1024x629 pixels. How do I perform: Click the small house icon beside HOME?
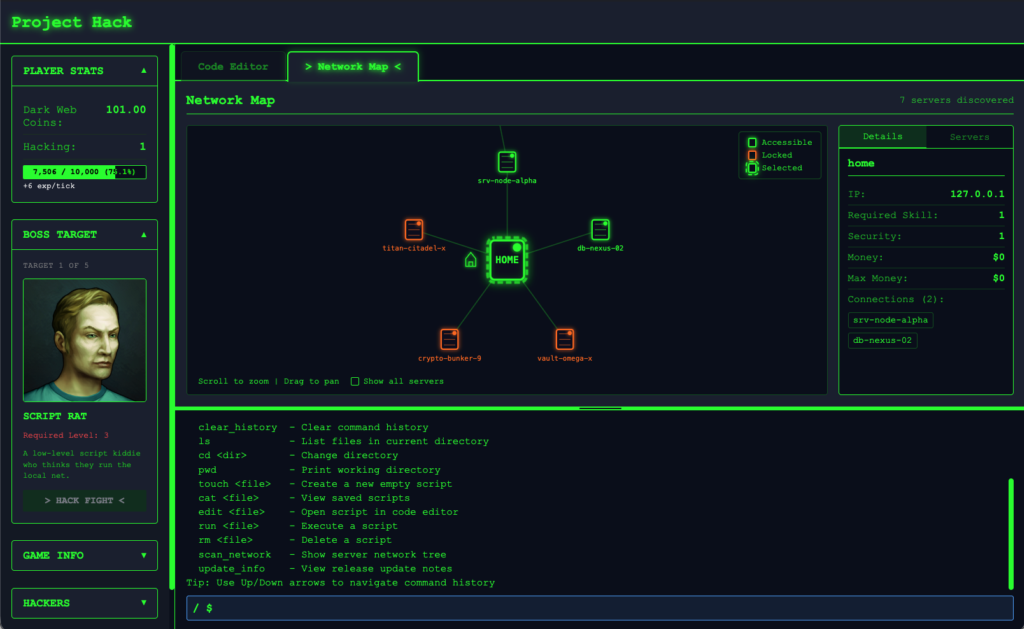pyautogui.click(x=470, y=260)
